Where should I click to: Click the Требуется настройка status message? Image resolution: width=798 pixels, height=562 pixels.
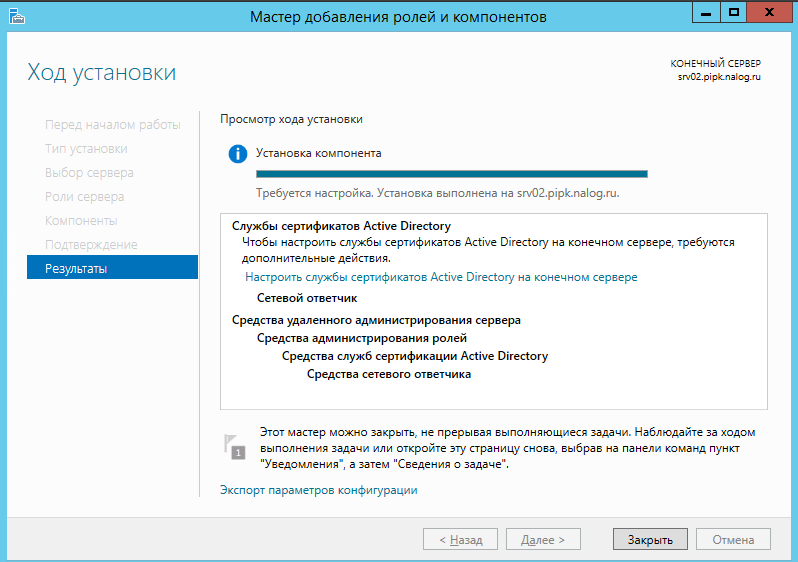tap(438, 193)
